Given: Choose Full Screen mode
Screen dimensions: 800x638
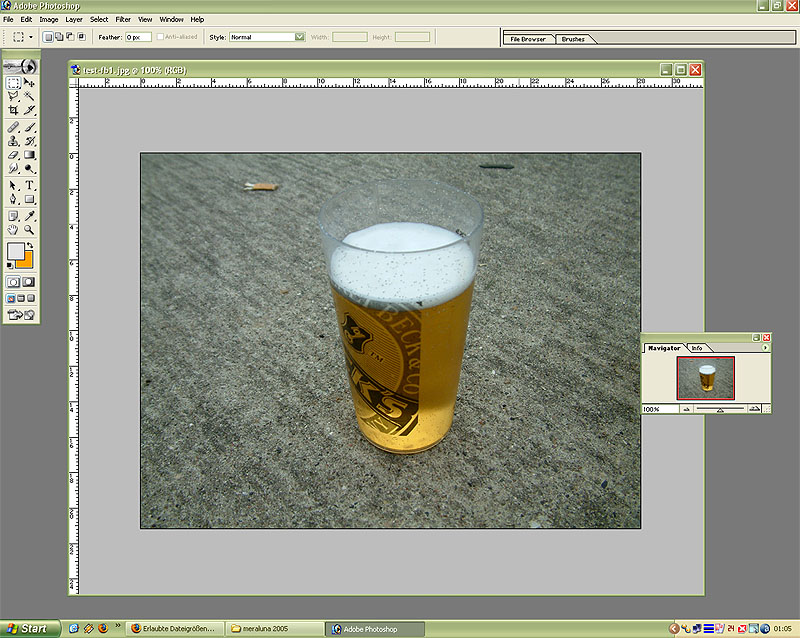Looking at the screenshot, I should [x=31, y=298].
